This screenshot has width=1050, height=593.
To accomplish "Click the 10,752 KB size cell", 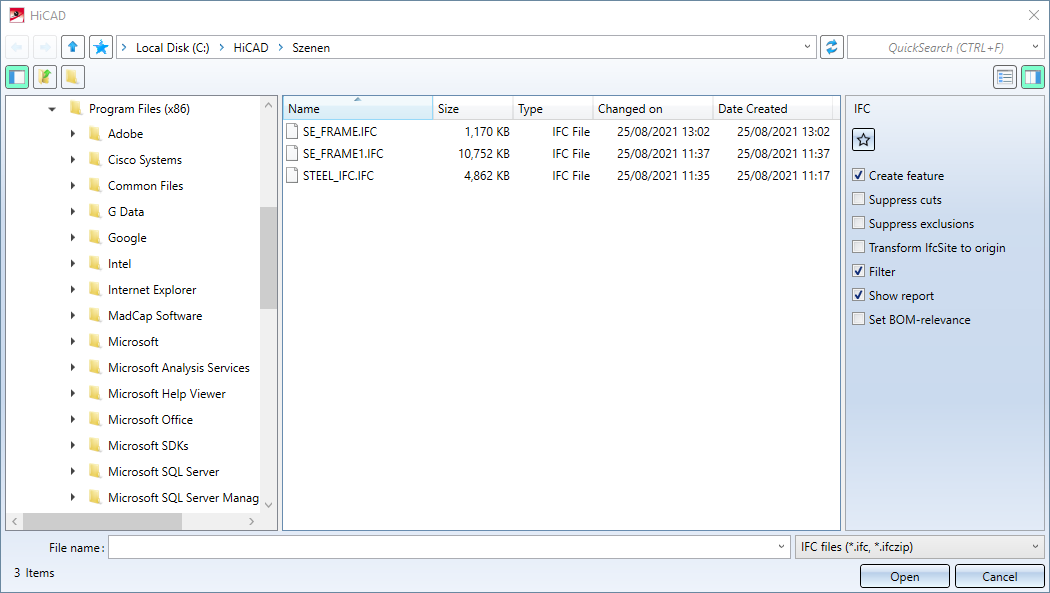I will 483,153.
